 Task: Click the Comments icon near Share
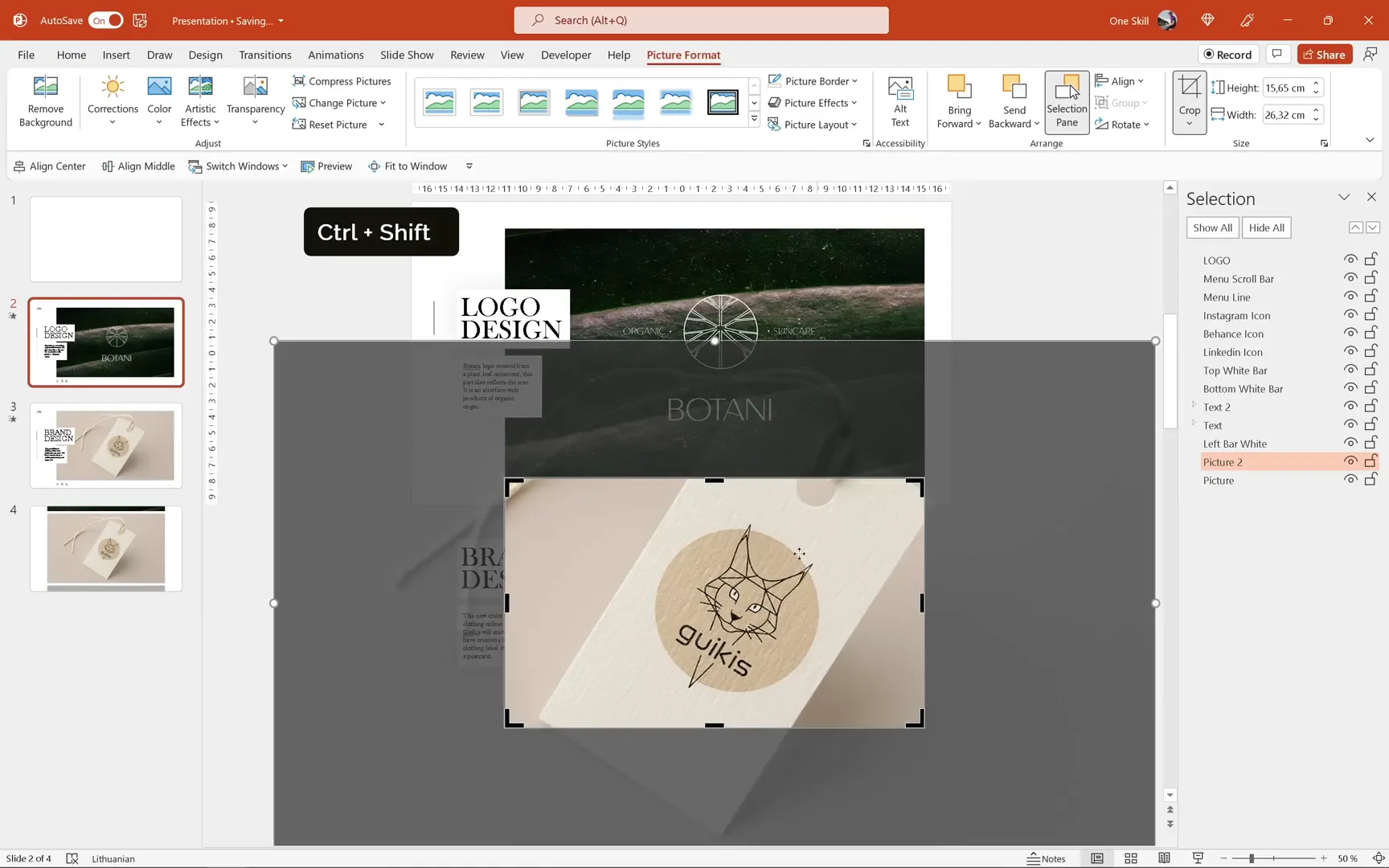(1276, 54)
